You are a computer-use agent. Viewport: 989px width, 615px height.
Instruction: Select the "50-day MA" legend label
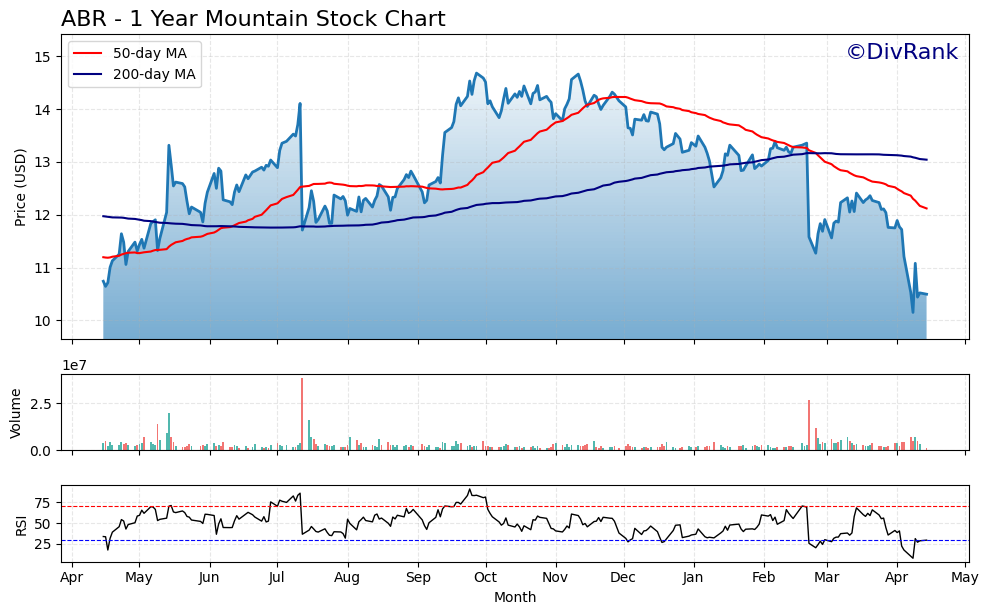149,54
